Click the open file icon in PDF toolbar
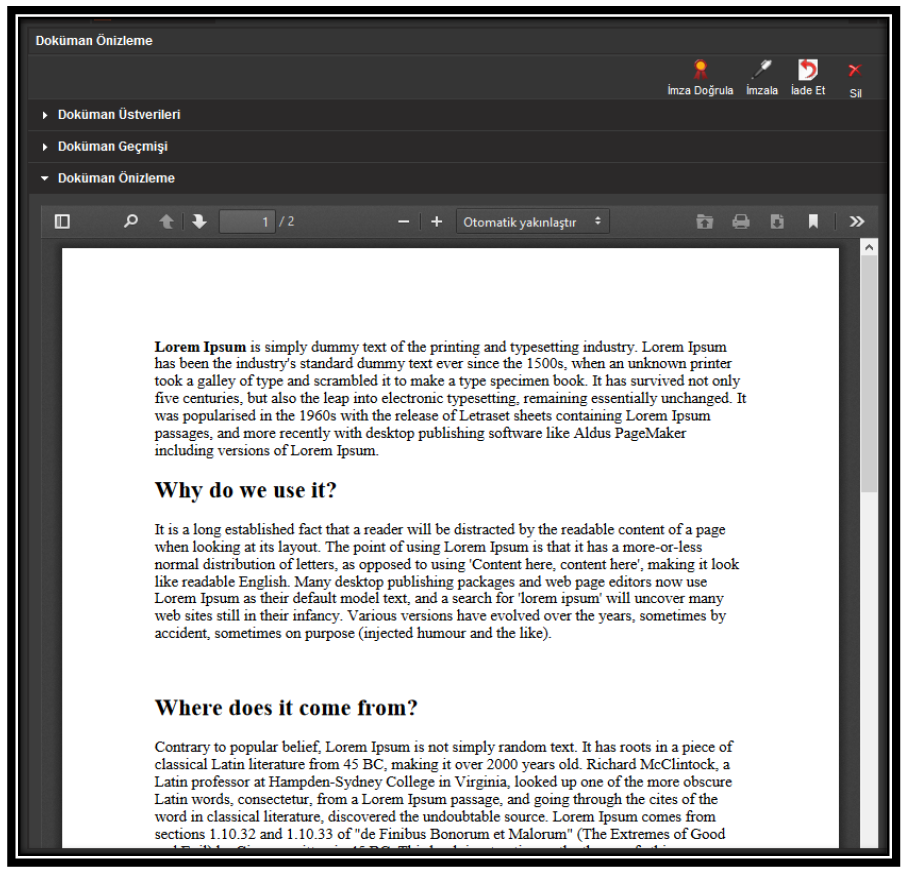 click(705, 222)
